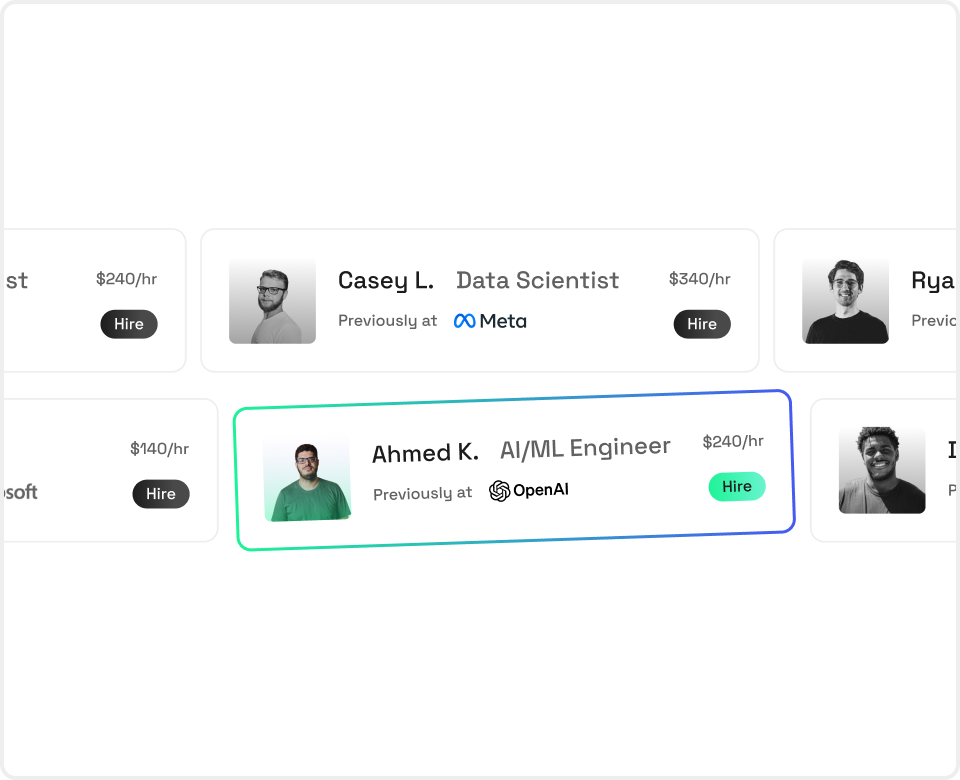Click the $340/hr rate on Casey's card
The image size is (960, 780).
pyautogui.click(x=700, y=279)
